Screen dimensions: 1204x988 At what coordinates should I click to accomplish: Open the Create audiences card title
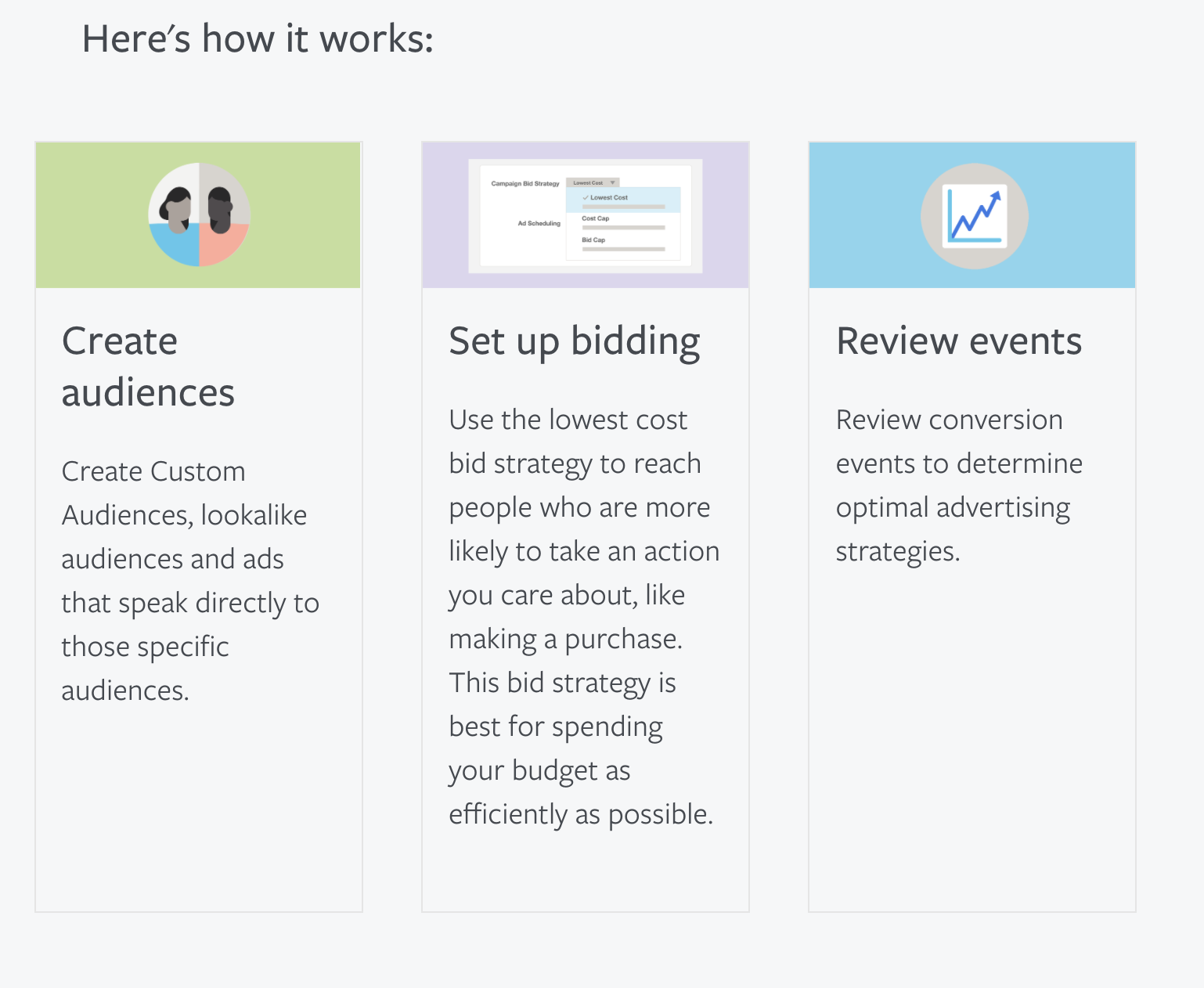tap(148, 366)
